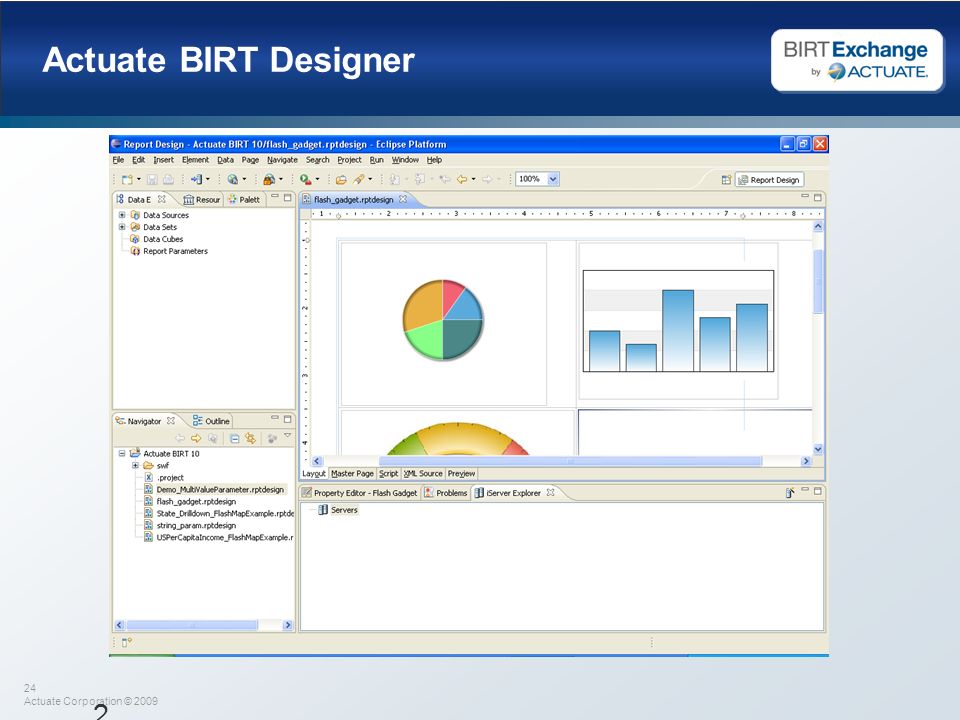Switch to the Preview tab
Image resolution: width=960 pixels, height=720 pixels.
point(461,473)
